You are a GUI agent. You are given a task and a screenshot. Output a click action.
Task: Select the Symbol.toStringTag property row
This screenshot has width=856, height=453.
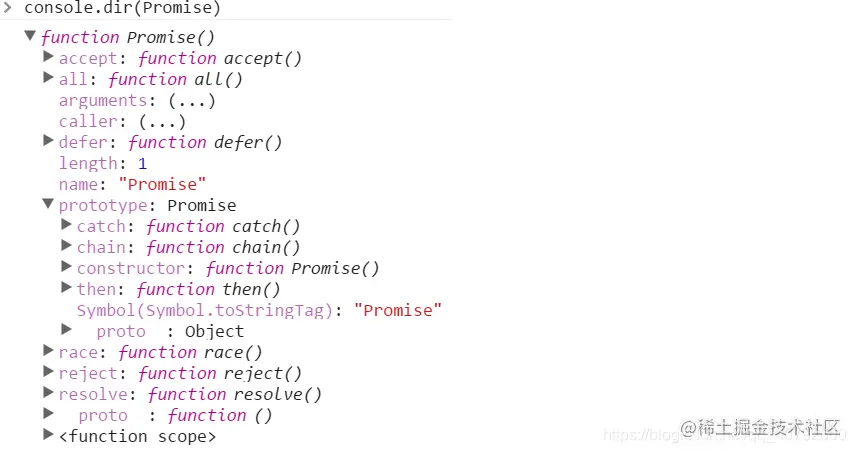(204, 310)
